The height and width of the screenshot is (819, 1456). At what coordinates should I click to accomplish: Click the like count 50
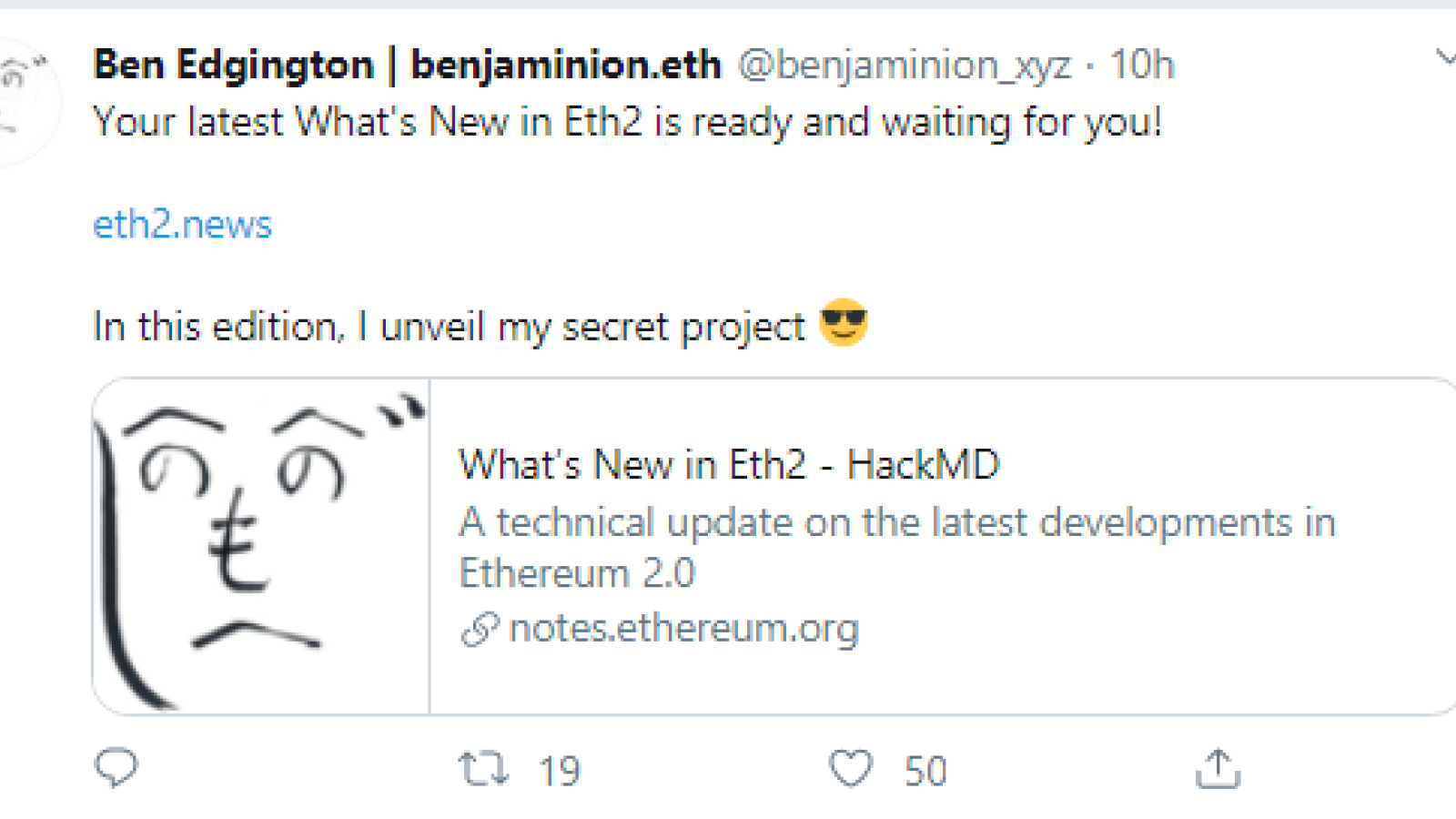pos(925,771)
